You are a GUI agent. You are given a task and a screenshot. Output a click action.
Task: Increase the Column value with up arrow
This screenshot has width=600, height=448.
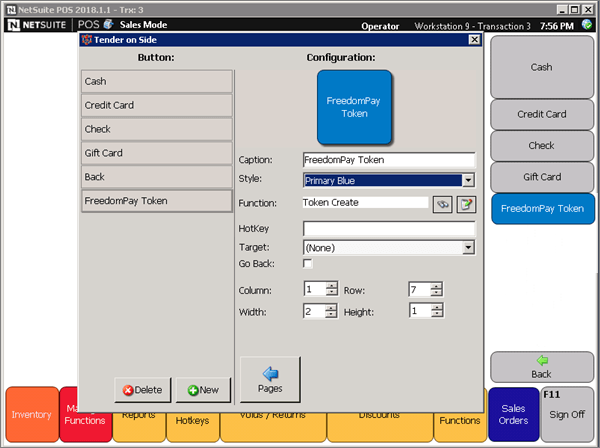tap(331, 285)
